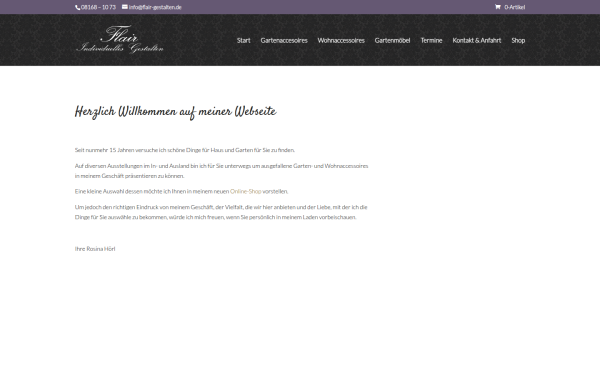Click the envelope email icon
This screenshot has width=600, height=375.
tap(125, 7)
